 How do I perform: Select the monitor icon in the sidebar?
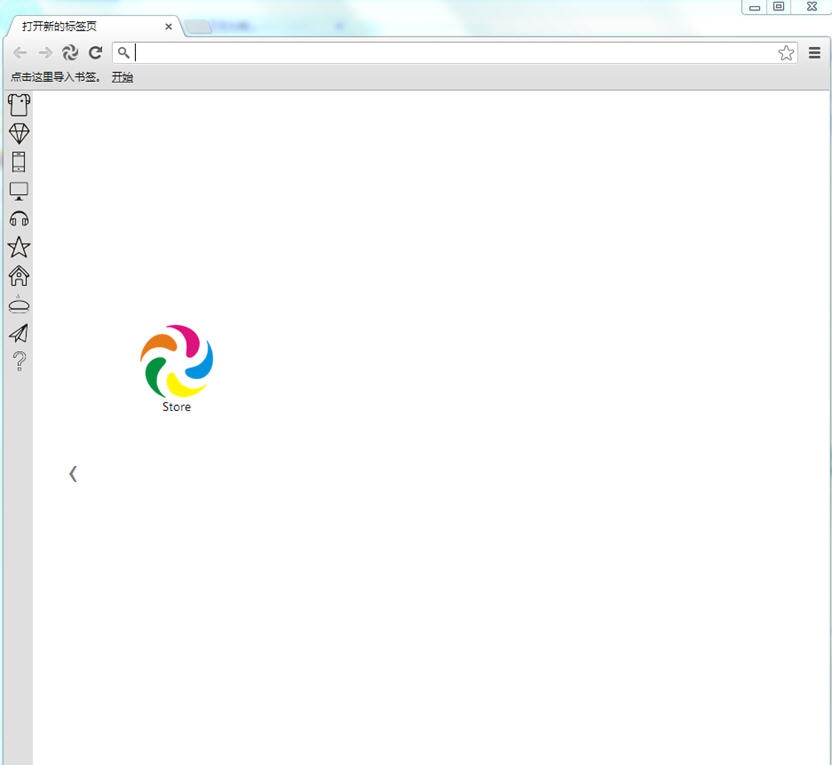(18, 190)
